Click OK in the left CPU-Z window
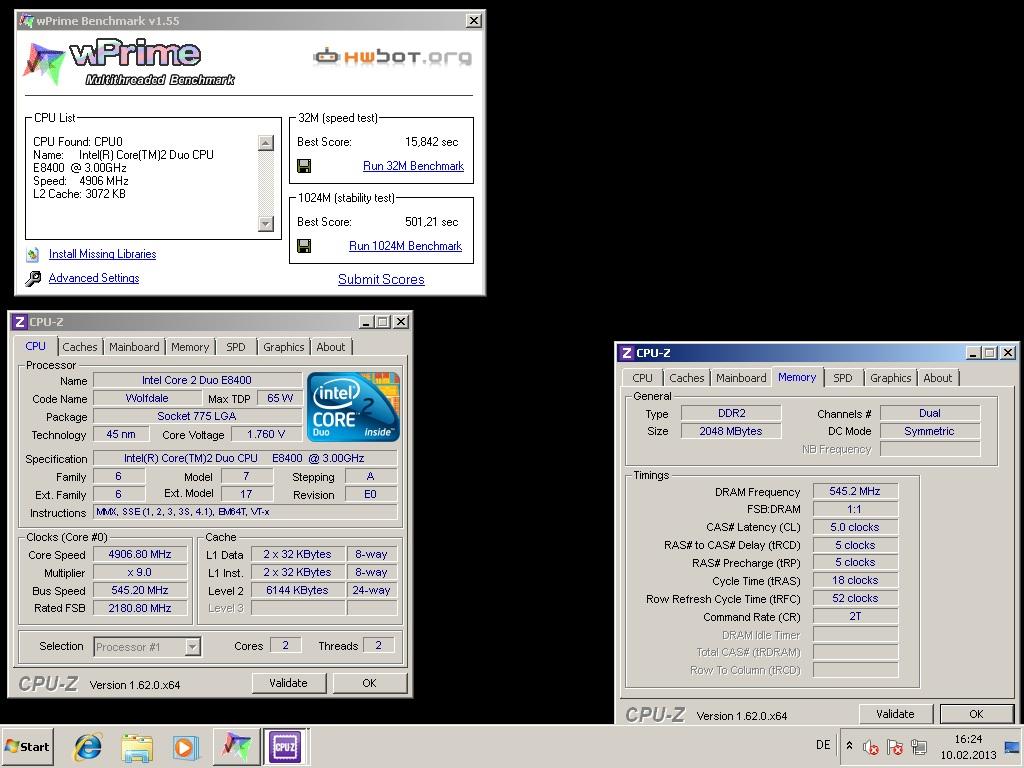Screen dimensions: 1024x768 click(x=370, y=683)
